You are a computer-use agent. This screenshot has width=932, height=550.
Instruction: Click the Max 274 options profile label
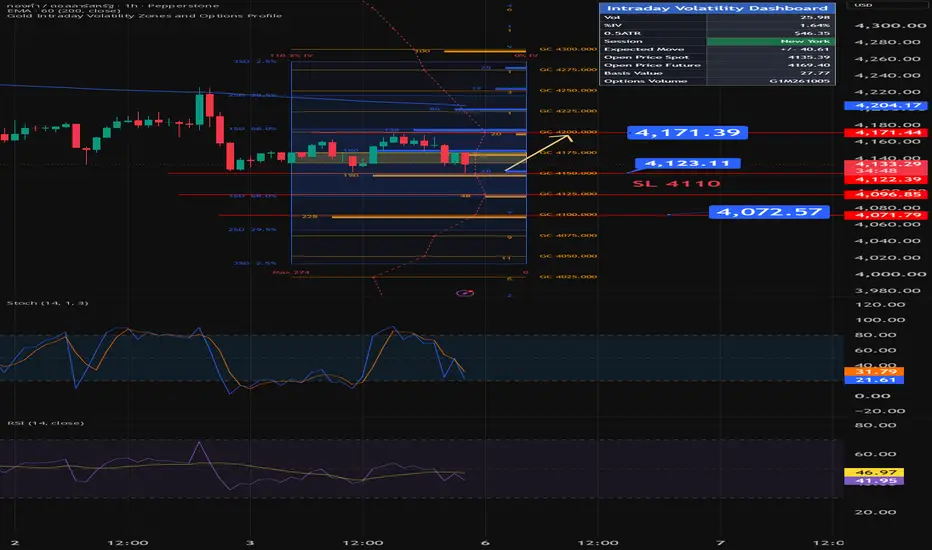click(x=291, y=272)
